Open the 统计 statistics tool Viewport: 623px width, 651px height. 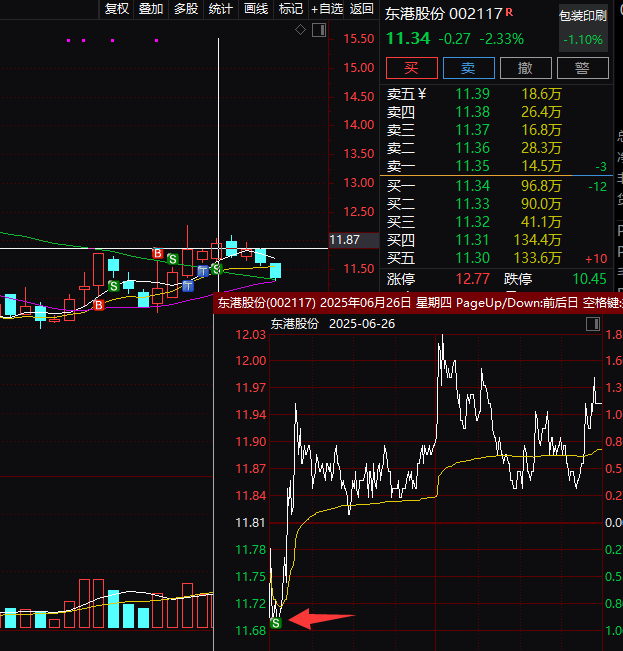[220, 9]
